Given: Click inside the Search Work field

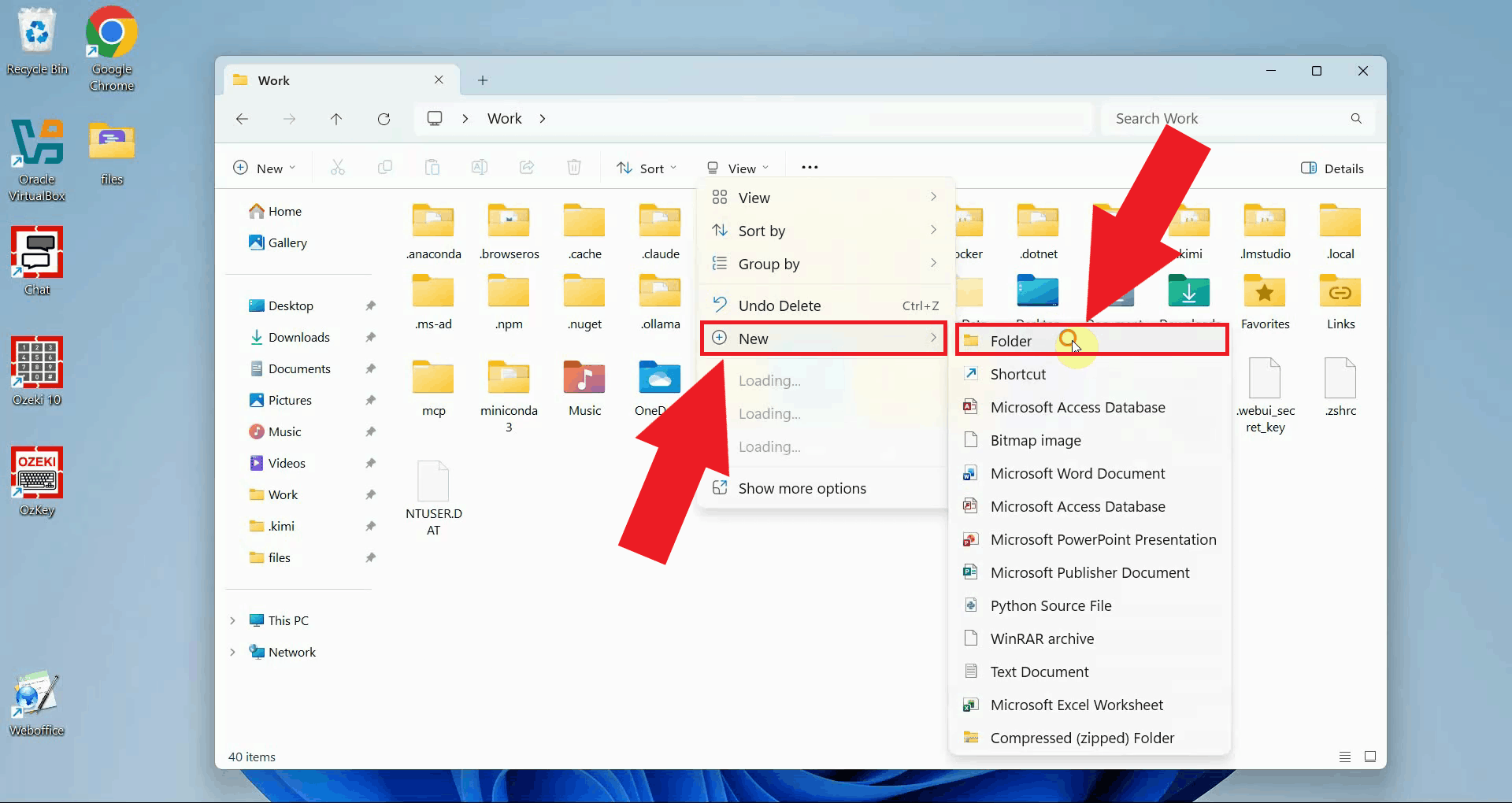Looking at the screenshot, I should click(x=1221, y=118).
